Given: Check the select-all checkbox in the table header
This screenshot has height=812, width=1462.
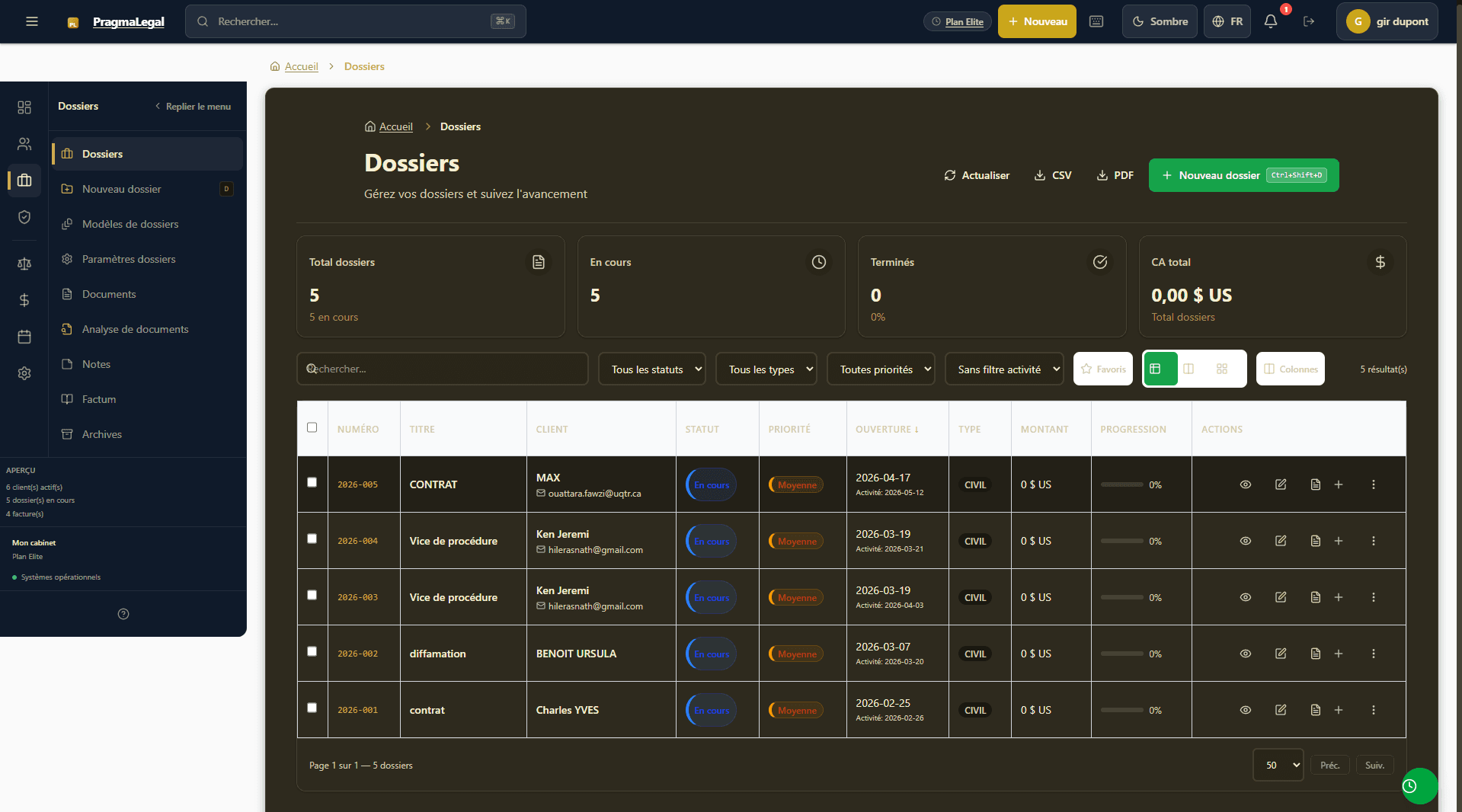Looking at the screenshot, I should click(x=312, y=427).
